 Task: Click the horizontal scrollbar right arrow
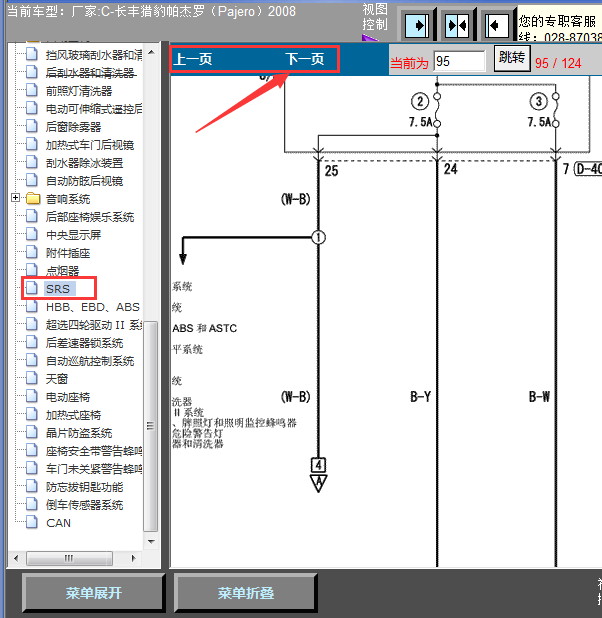[x=134, y=558]
